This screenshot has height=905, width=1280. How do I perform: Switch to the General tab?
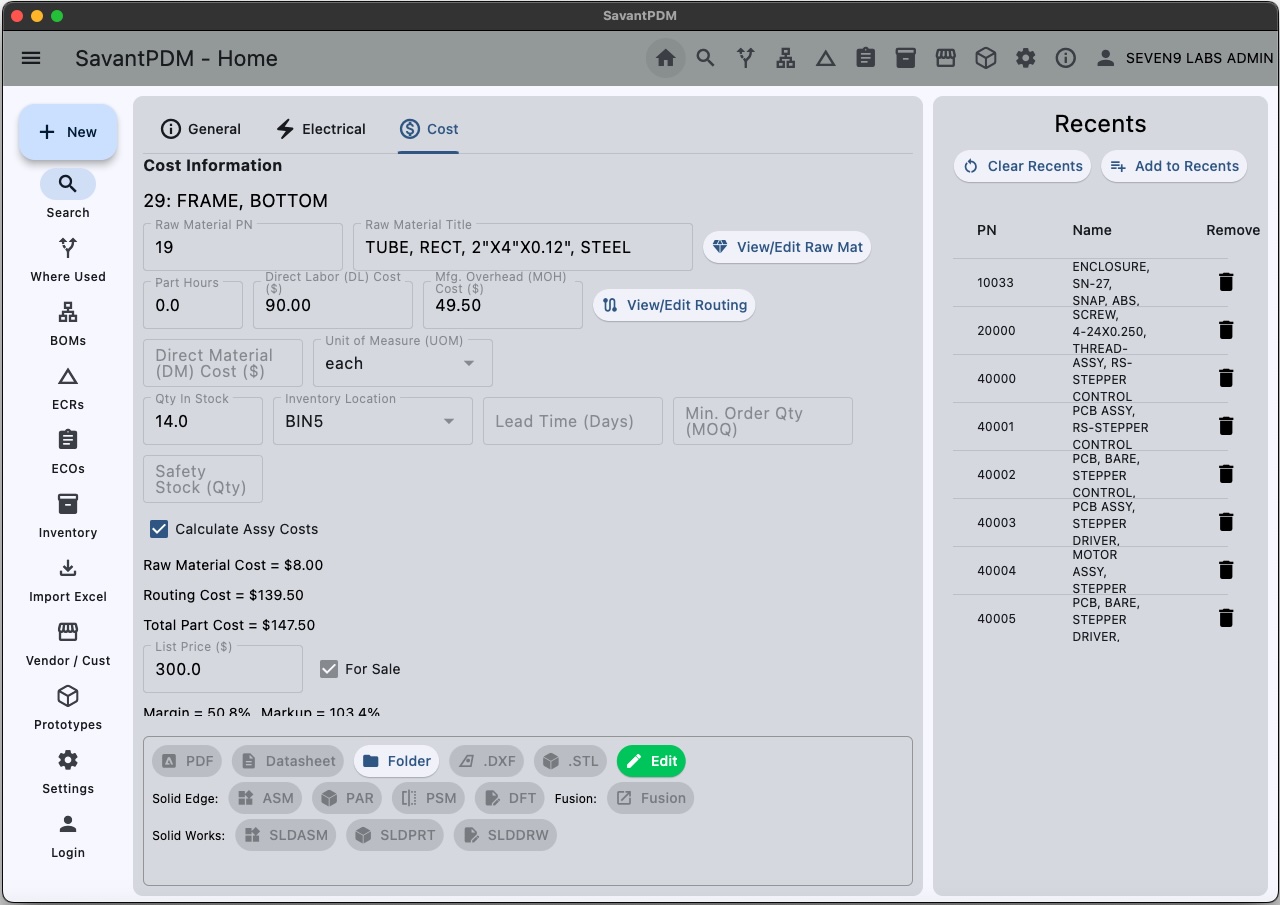pyautogui.click(x=201, y=129)
